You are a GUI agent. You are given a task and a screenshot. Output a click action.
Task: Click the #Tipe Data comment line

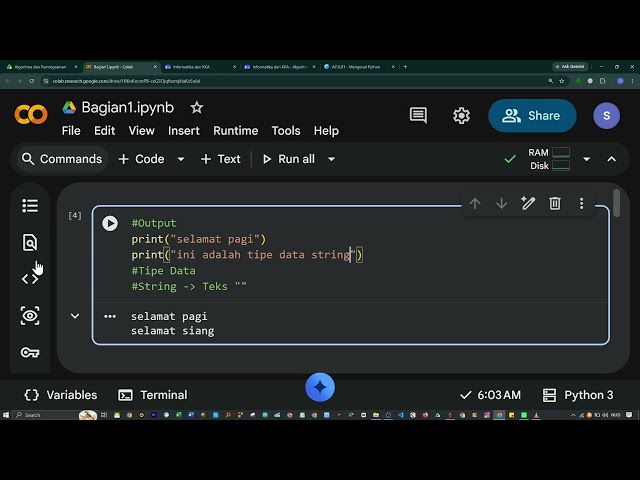tap(163, 271)
